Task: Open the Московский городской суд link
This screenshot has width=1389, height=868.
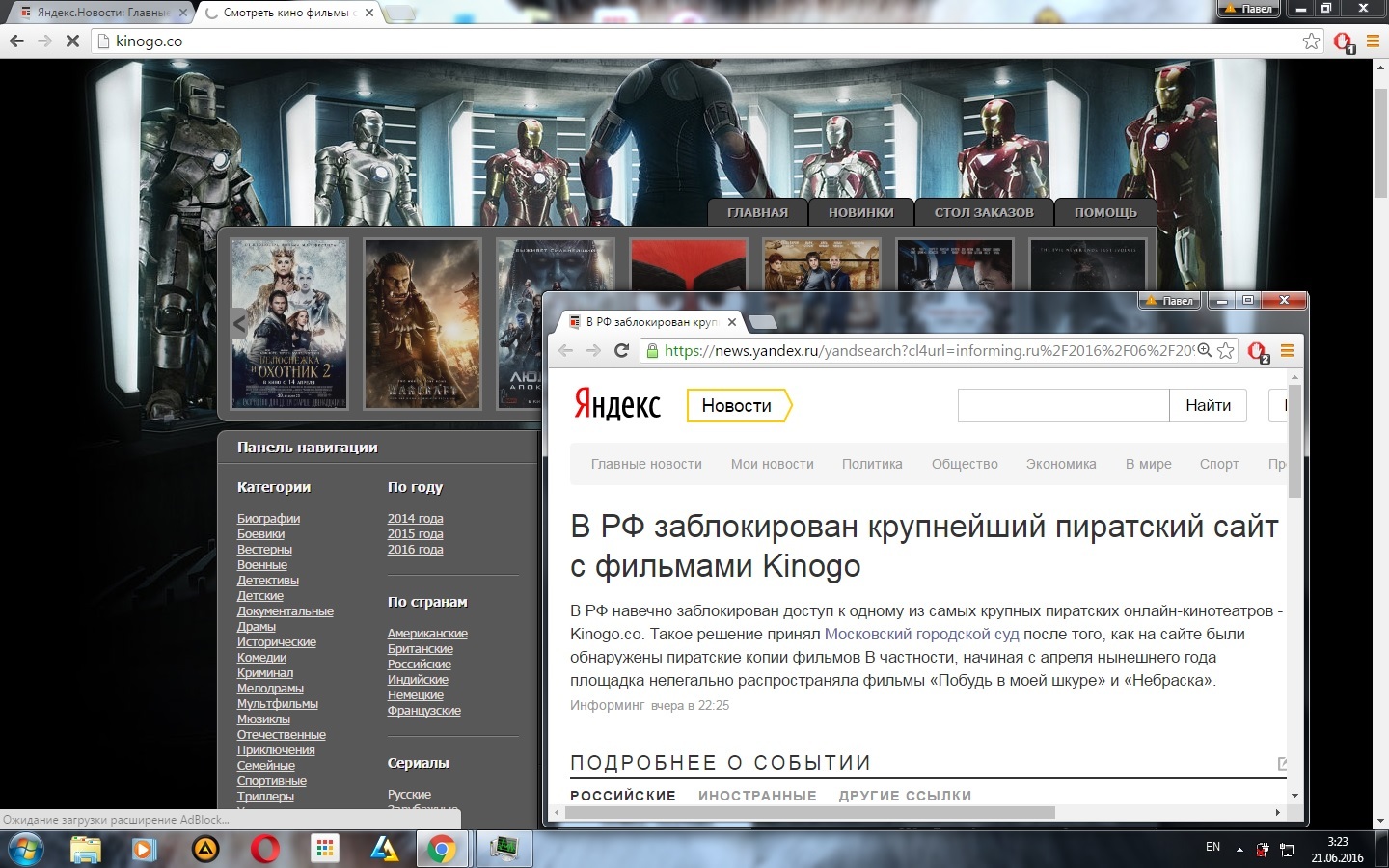Action: [x=921, y=635]
